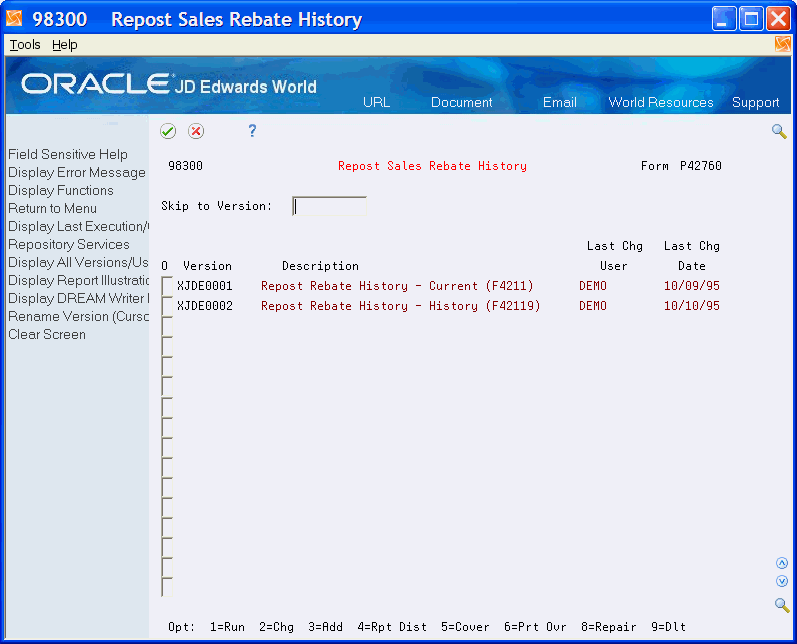Click the 9=Dlt option text
797x644 pixels.
(x=668, y=627)
